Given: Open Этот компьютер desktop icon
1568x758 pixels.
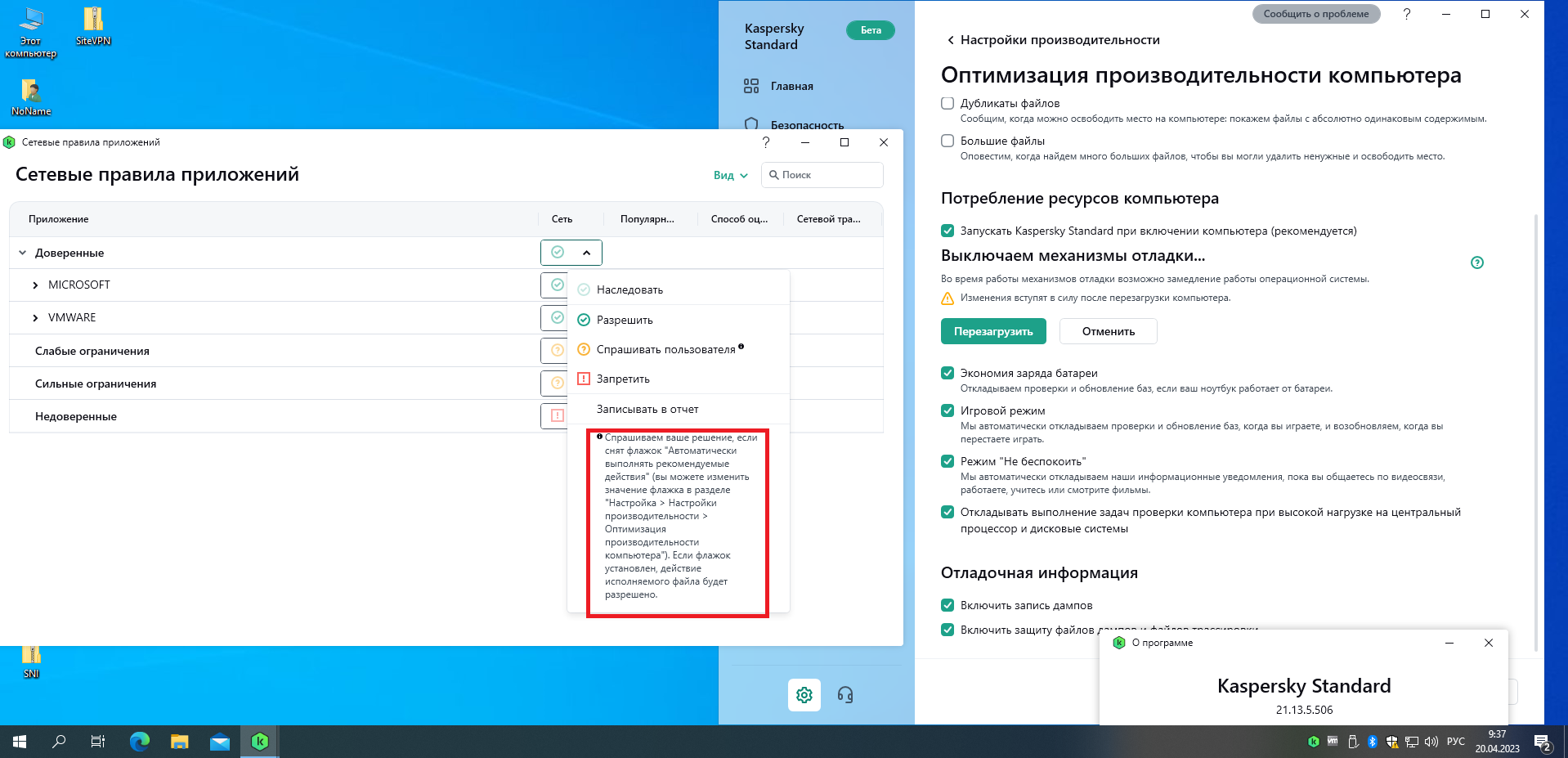Looking at the screenshot, I should click(30, 31).
